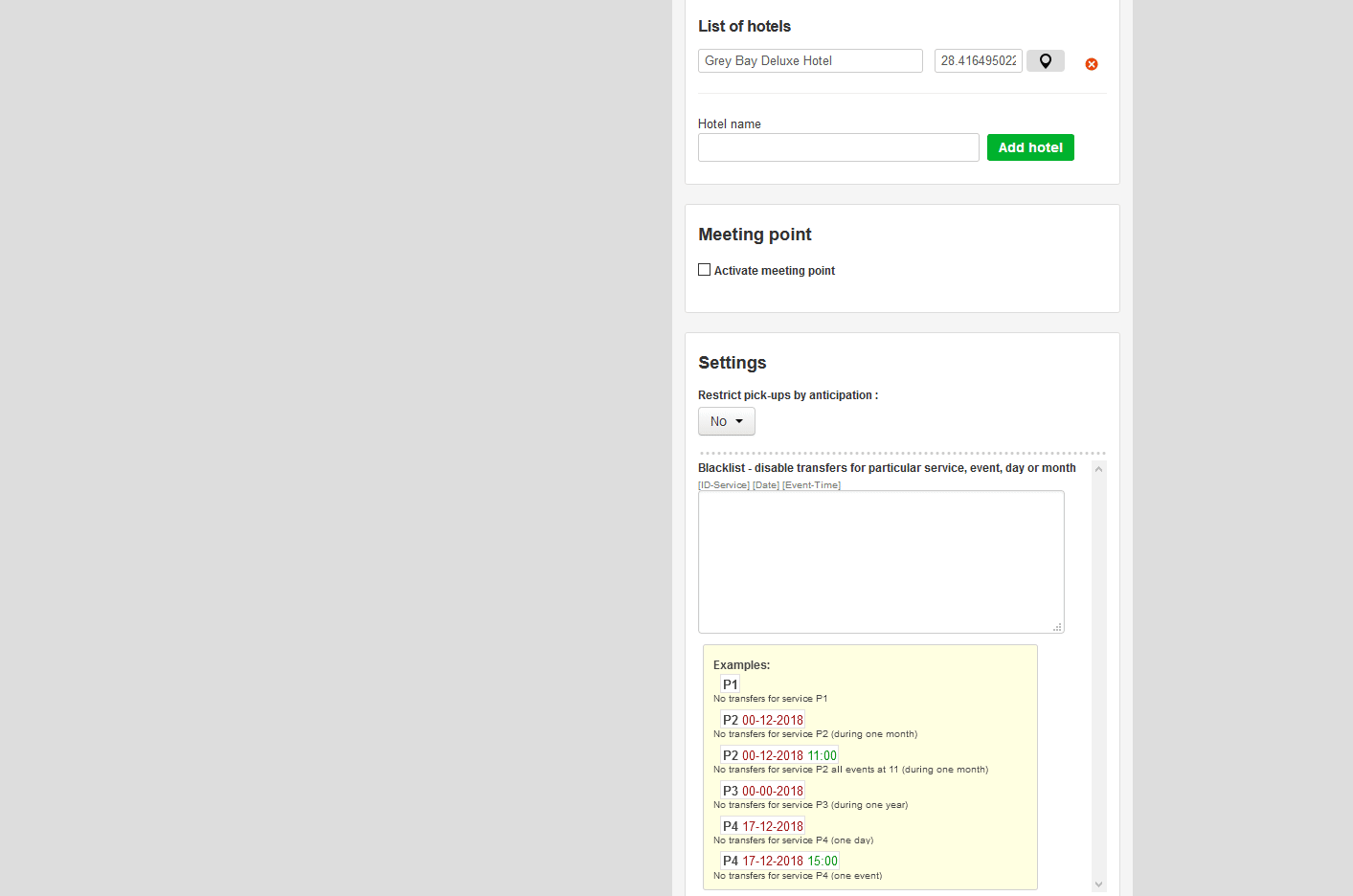This screenshot has width=1353, height=896.
Task: Click the map pin location icon
Action: click(x=1045, y=61)
